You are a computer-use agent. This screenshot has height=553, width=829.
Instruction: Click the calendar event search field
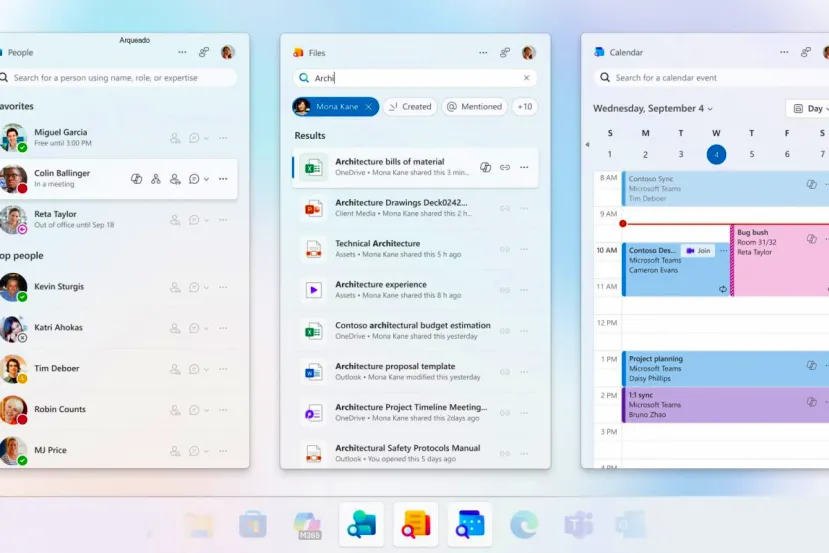coord(711,78)
